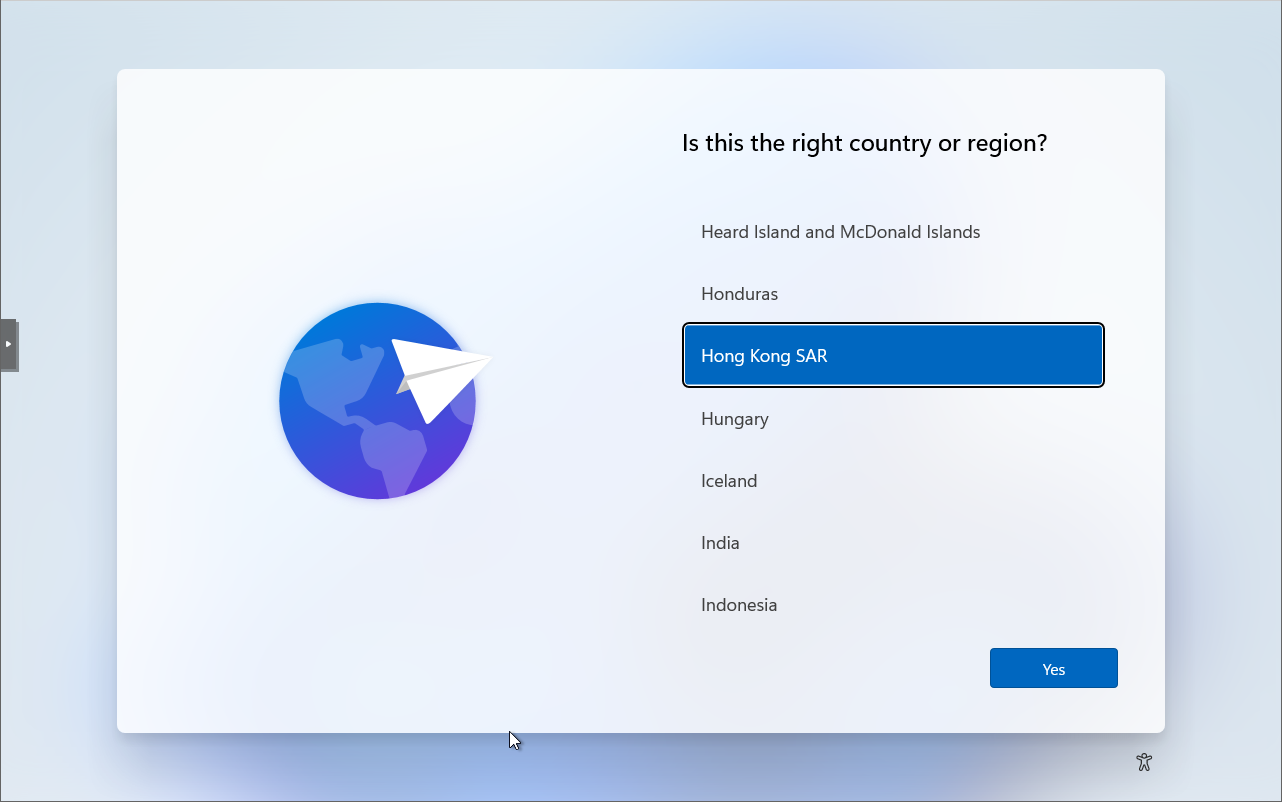Select Heard Island and McDonald Islands
This screenshot has height=802, width=1282.
840,232
